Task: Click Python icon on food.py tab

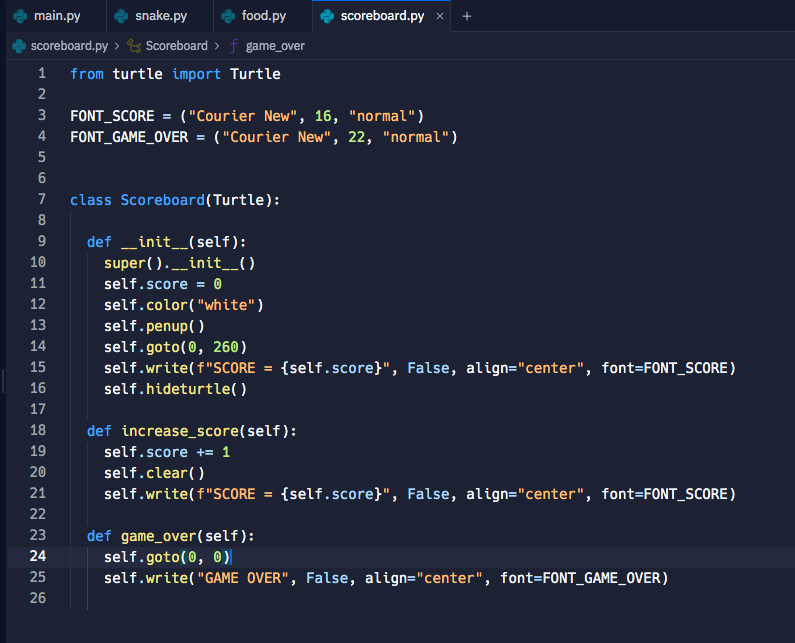Action: click(x=228, y=16)
